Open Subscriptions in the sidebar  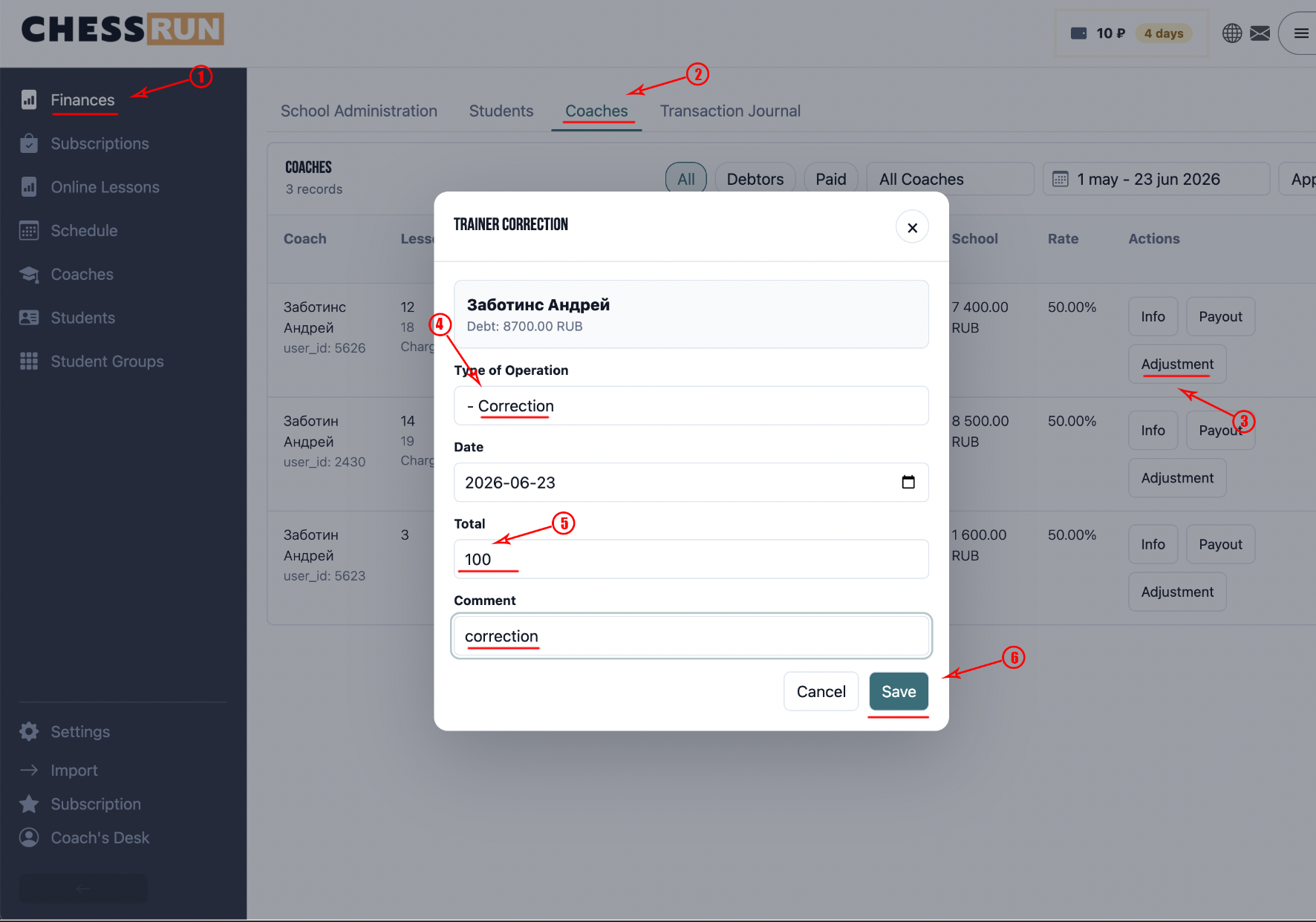(x=100, y=144)
